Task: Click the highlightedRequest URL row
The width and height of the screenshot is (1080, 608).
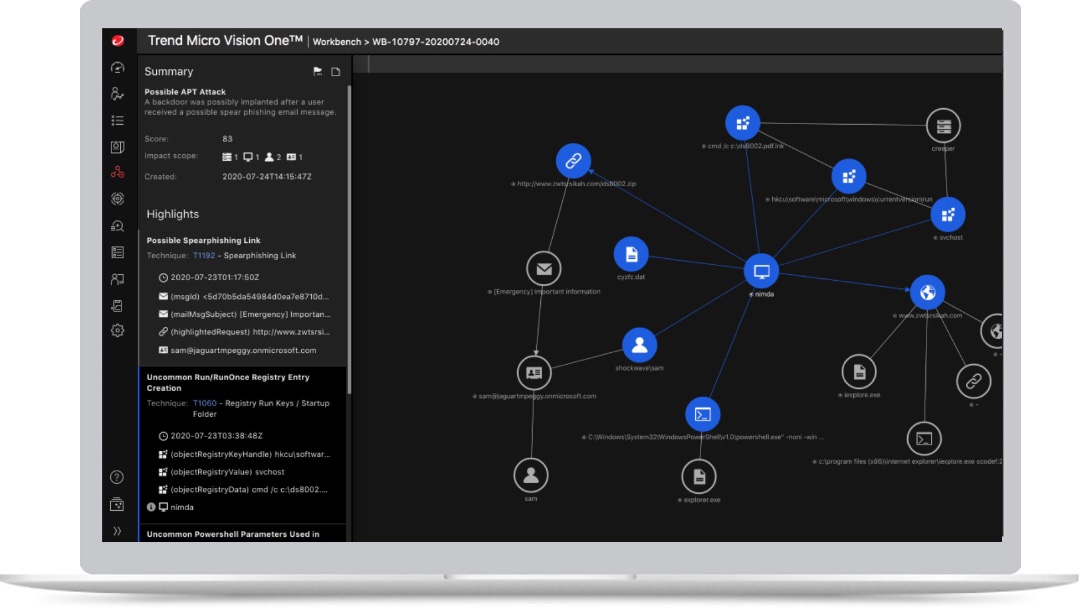Action: (x=245, y=332)
